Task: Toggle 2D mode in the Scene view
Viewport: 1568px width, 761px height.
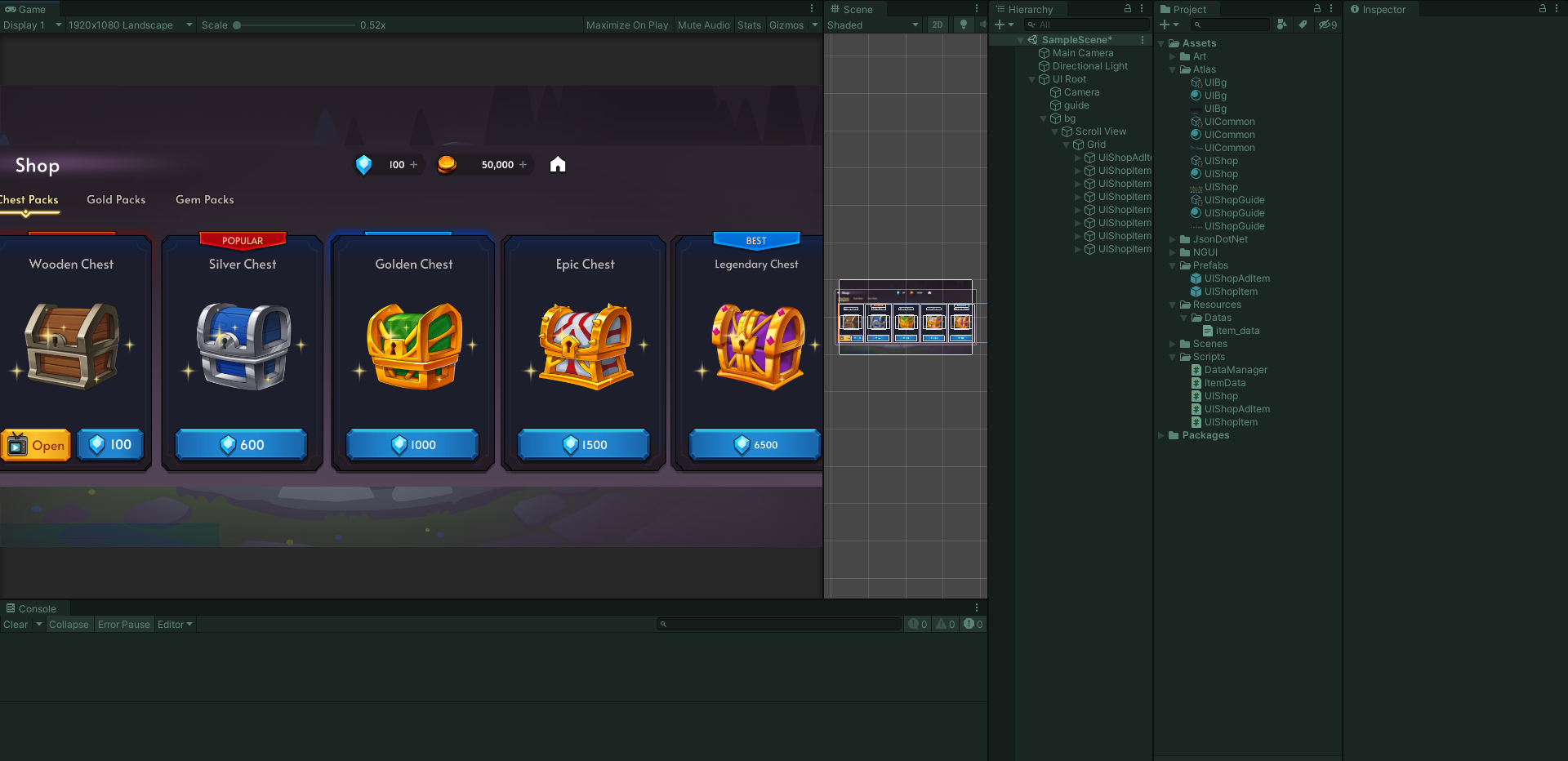Action: pos(938,24)
